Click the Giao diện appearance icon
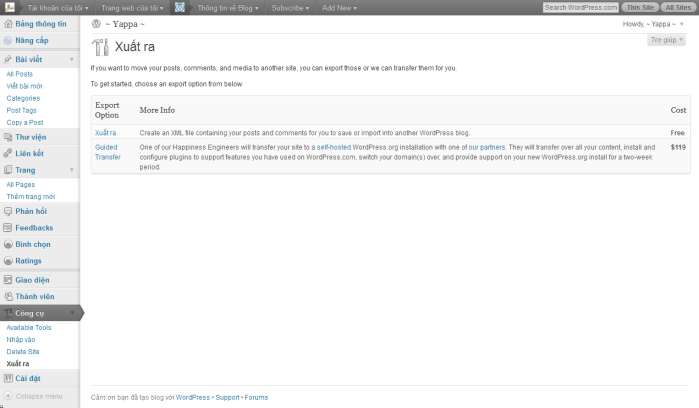Viewport: 699px width, 408px height. pos(8,279)
